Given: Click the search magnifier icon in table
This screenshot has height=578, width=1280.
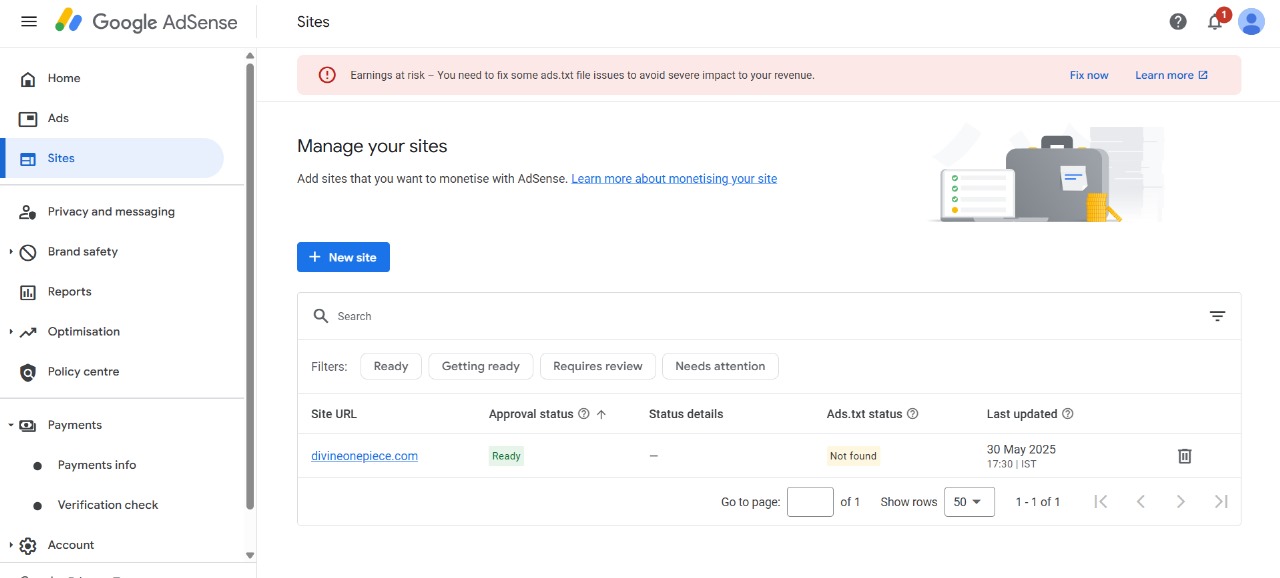Looking at the screenshot, I should 321,316.
